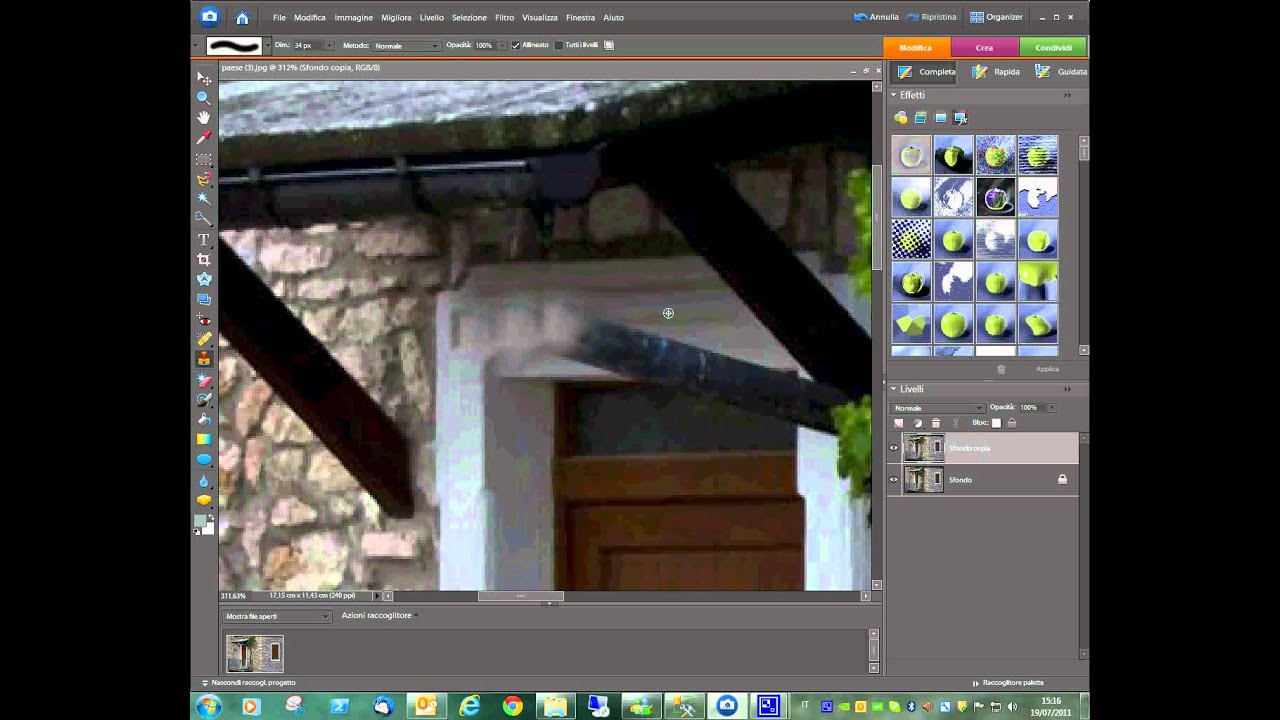Switch to the Rapida edit tab
This screenshot has height=720, width=1280.
pyautogui.click(x=996, y=72)
